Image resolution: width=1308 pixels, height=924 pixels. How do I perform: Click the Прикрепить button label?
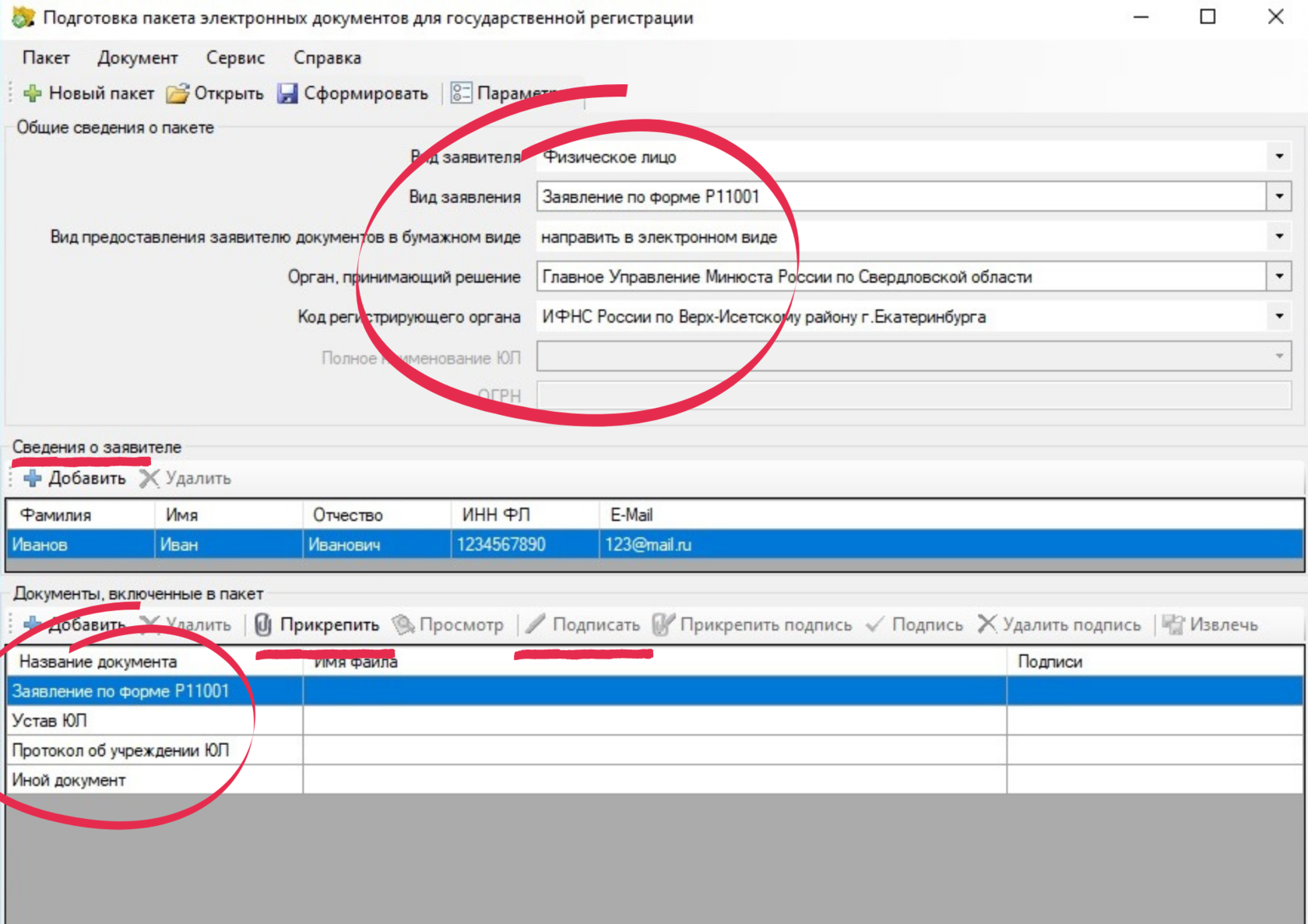[x=329, y=624]
